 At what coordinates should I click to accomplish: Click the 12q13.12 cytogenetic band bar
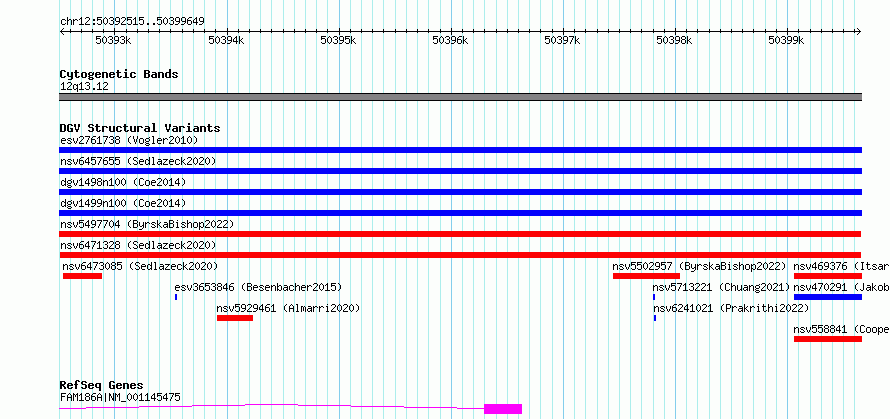tap(460, 97)
